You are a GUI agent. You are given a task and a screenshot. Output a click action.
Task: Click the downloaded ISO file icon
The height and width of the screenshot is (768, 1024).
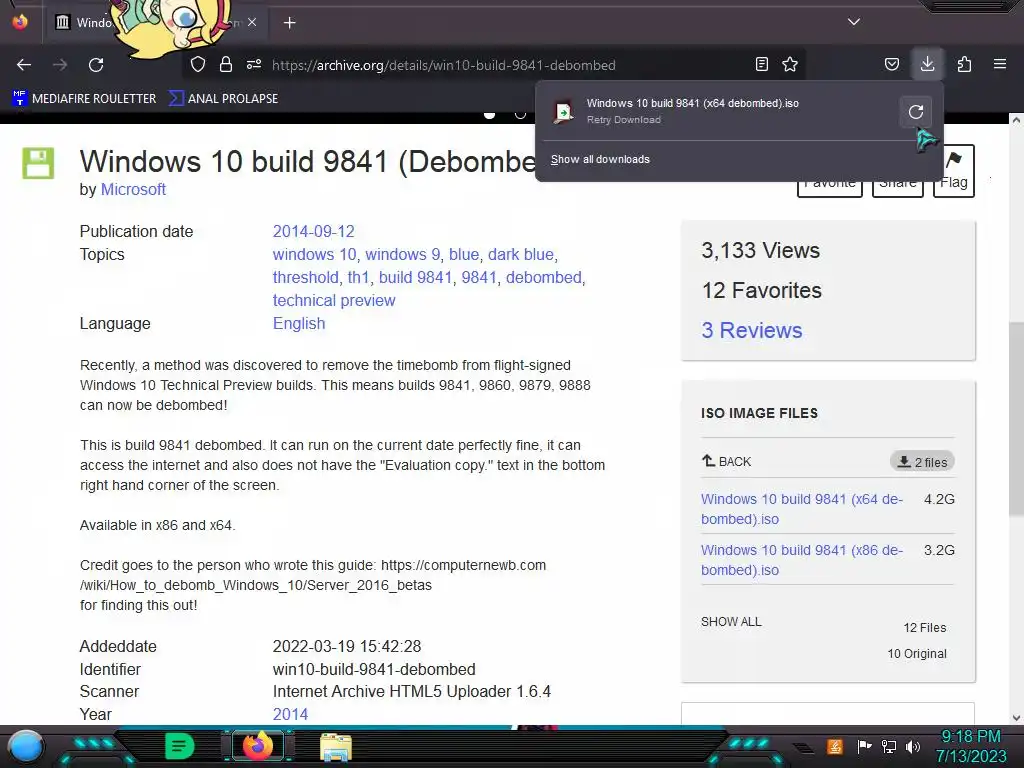coord(563,112)
